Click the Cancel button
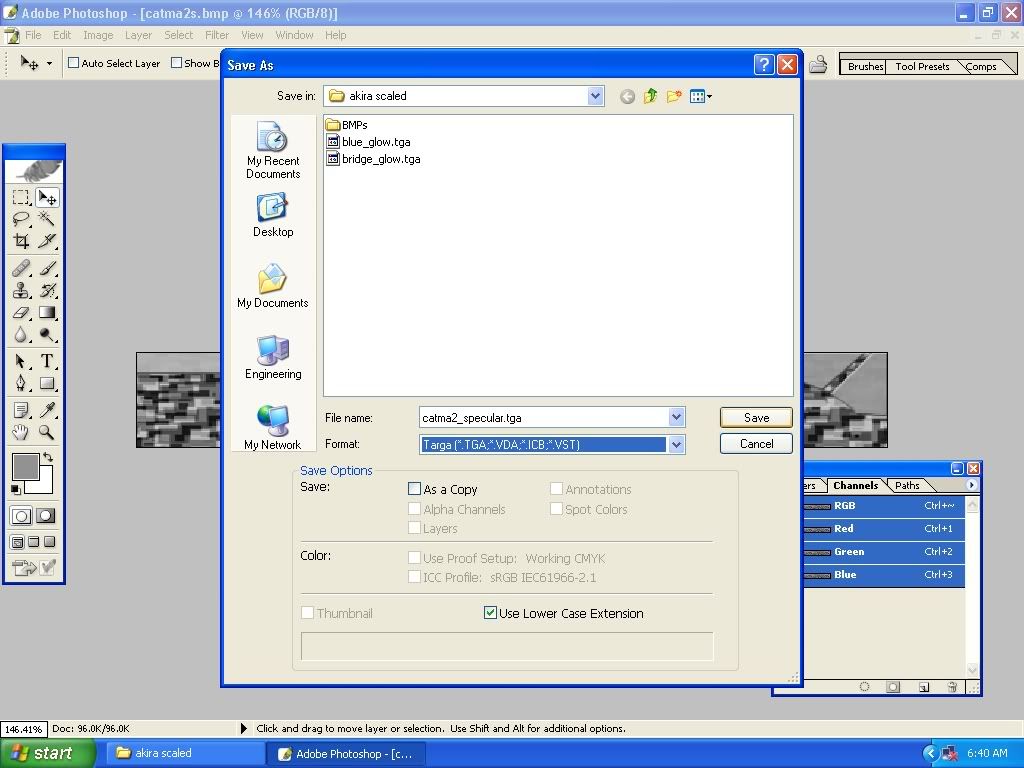The image size is (1024, 768). (x=756, y=443)
